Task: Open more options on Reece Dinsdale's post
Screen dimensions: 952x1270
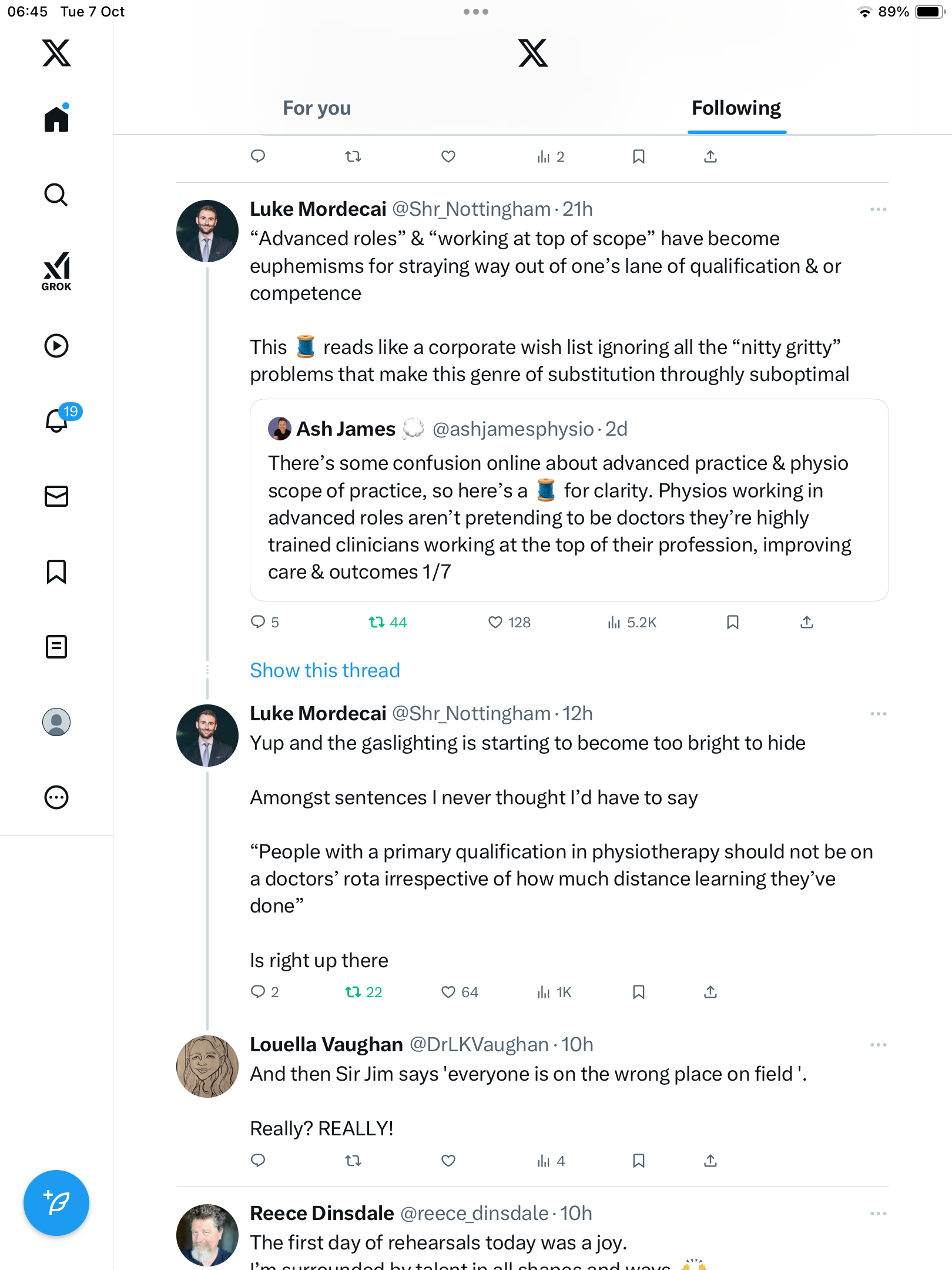Action: tap(878, 1214)
